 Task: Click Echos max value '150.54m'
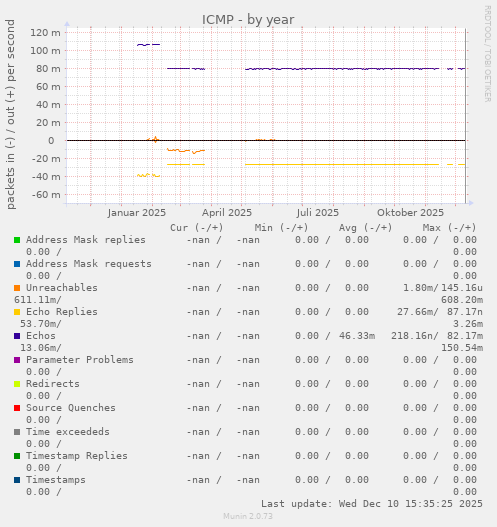coord(462,348)
